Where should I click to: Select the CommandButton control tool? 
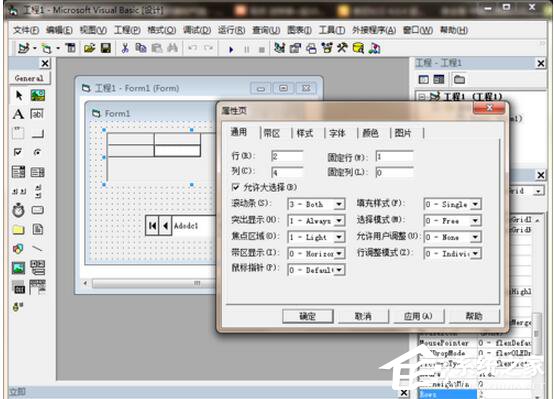pyautogui.click(x=37, y=133)
